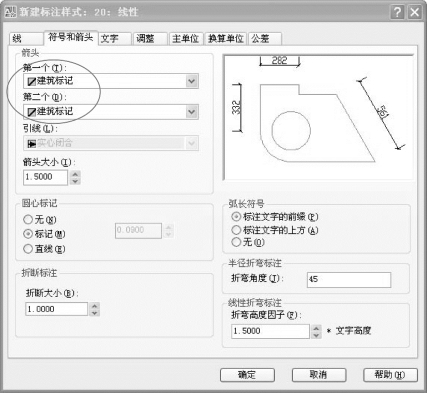Screen dimensions: 427x393
Task: Click the AutoCAD icon in the title bar
Action: (x=10, y=12)
